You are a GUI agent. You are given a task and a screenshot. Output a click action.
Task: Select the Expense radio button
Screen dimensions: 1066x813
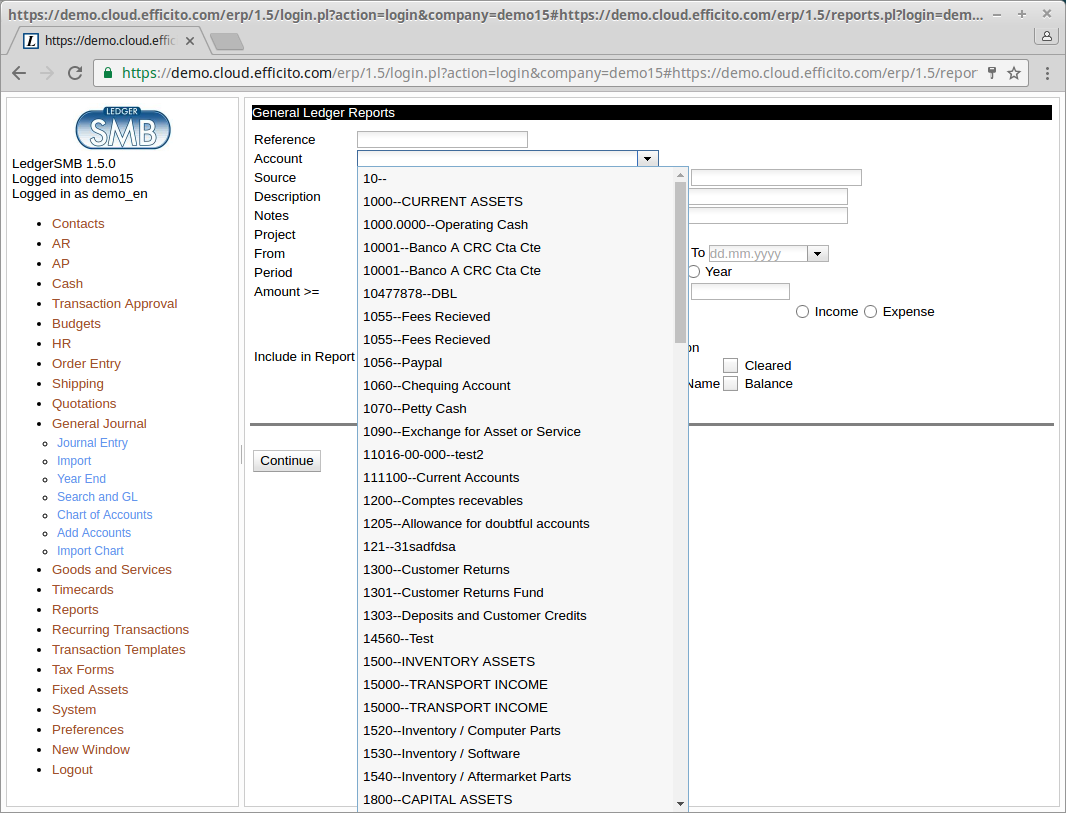pos(871,312)
